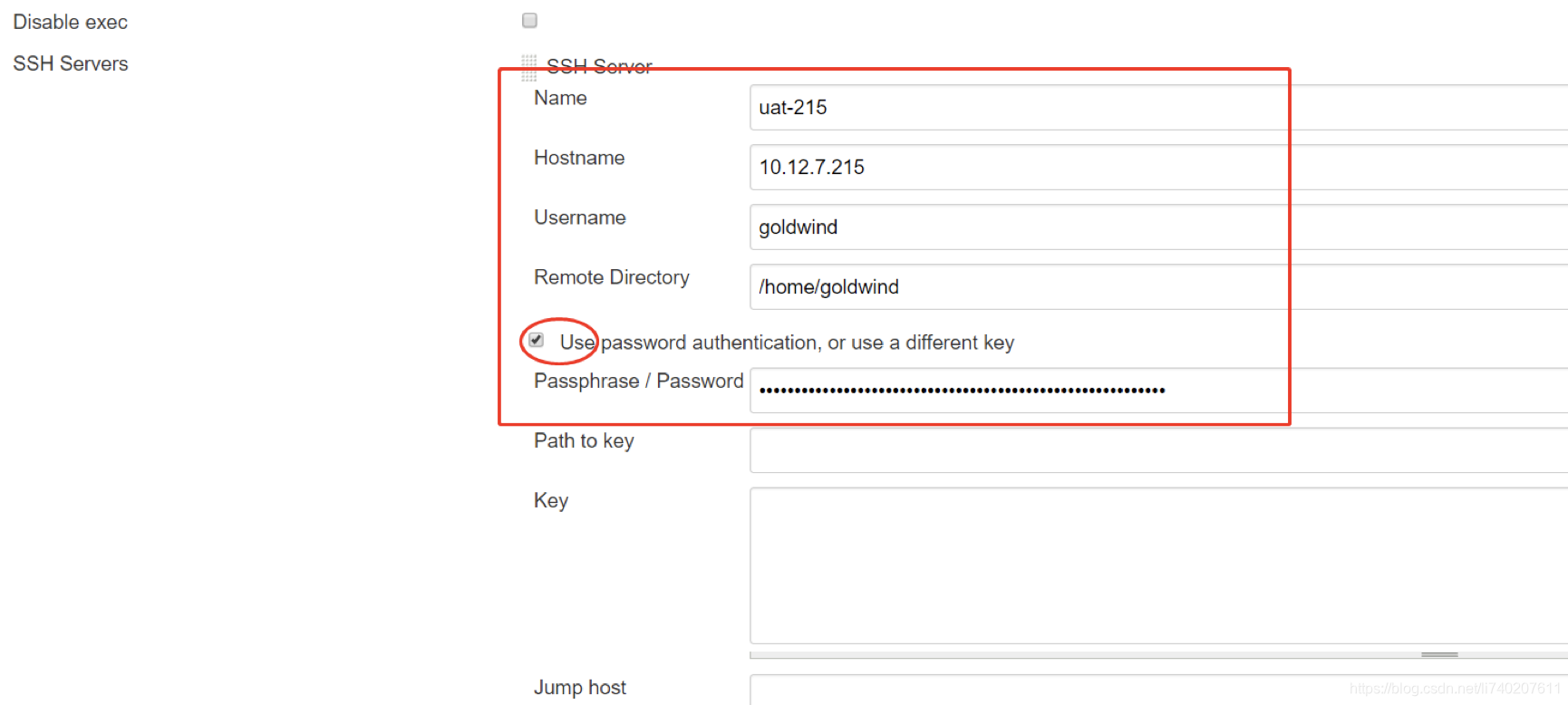Click the Key label
The height and width of the screenshot is (705, 1568).
(x=551, y=500)
